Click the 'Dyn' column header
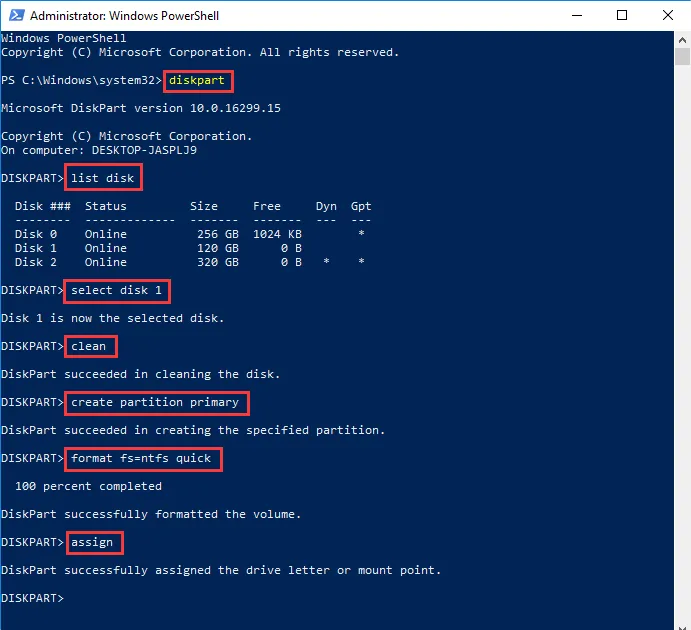The image size is (691, 630). click(x=326, y=206)
